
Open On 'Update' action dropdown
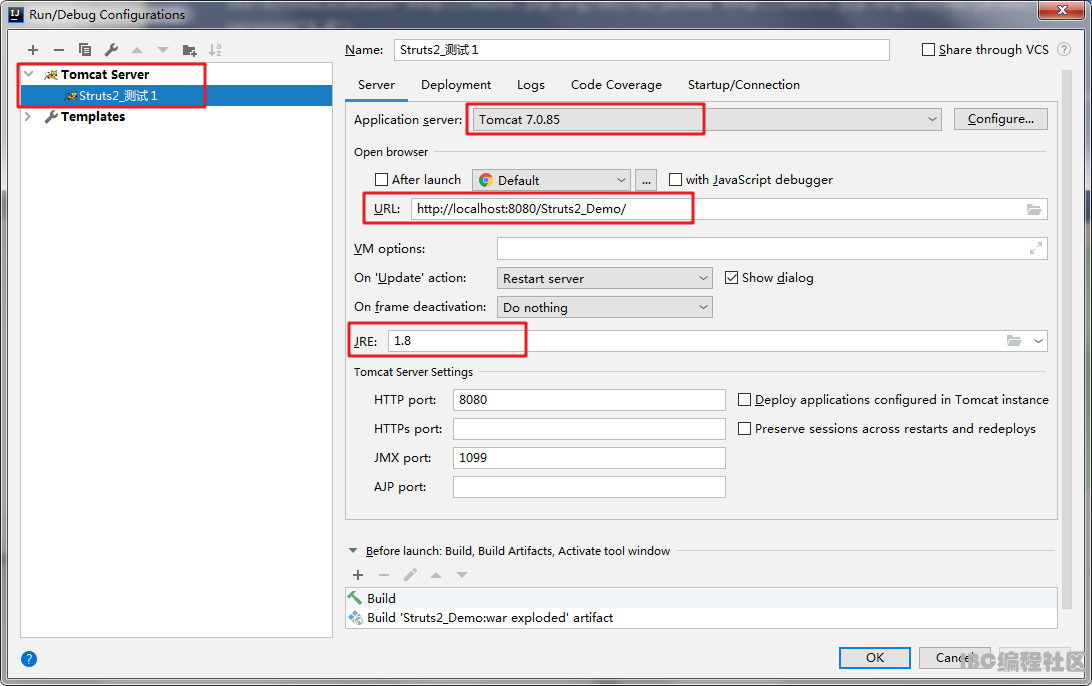point(604,279)
